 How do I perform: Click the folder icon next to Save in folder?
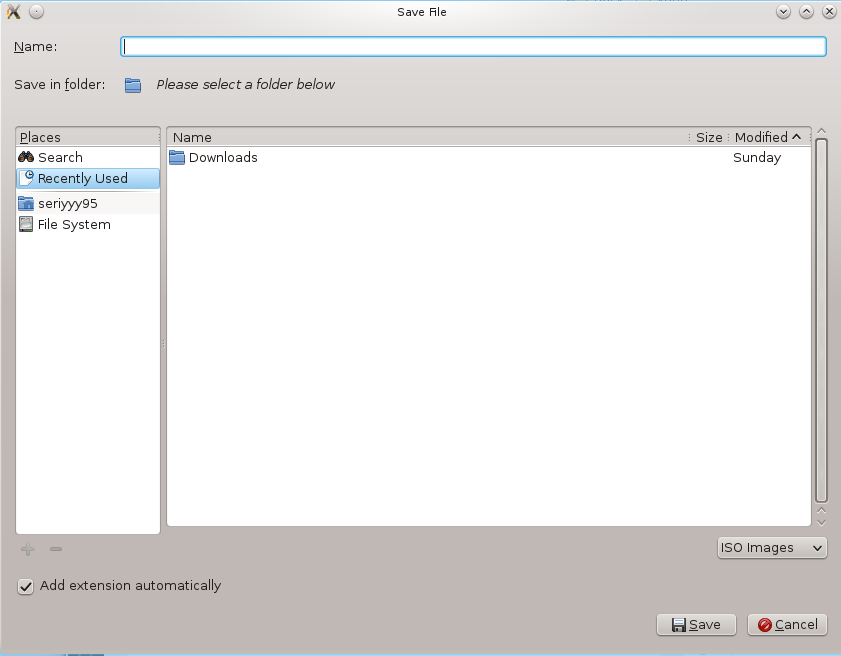pyautogui.click(x=133, y=85)
